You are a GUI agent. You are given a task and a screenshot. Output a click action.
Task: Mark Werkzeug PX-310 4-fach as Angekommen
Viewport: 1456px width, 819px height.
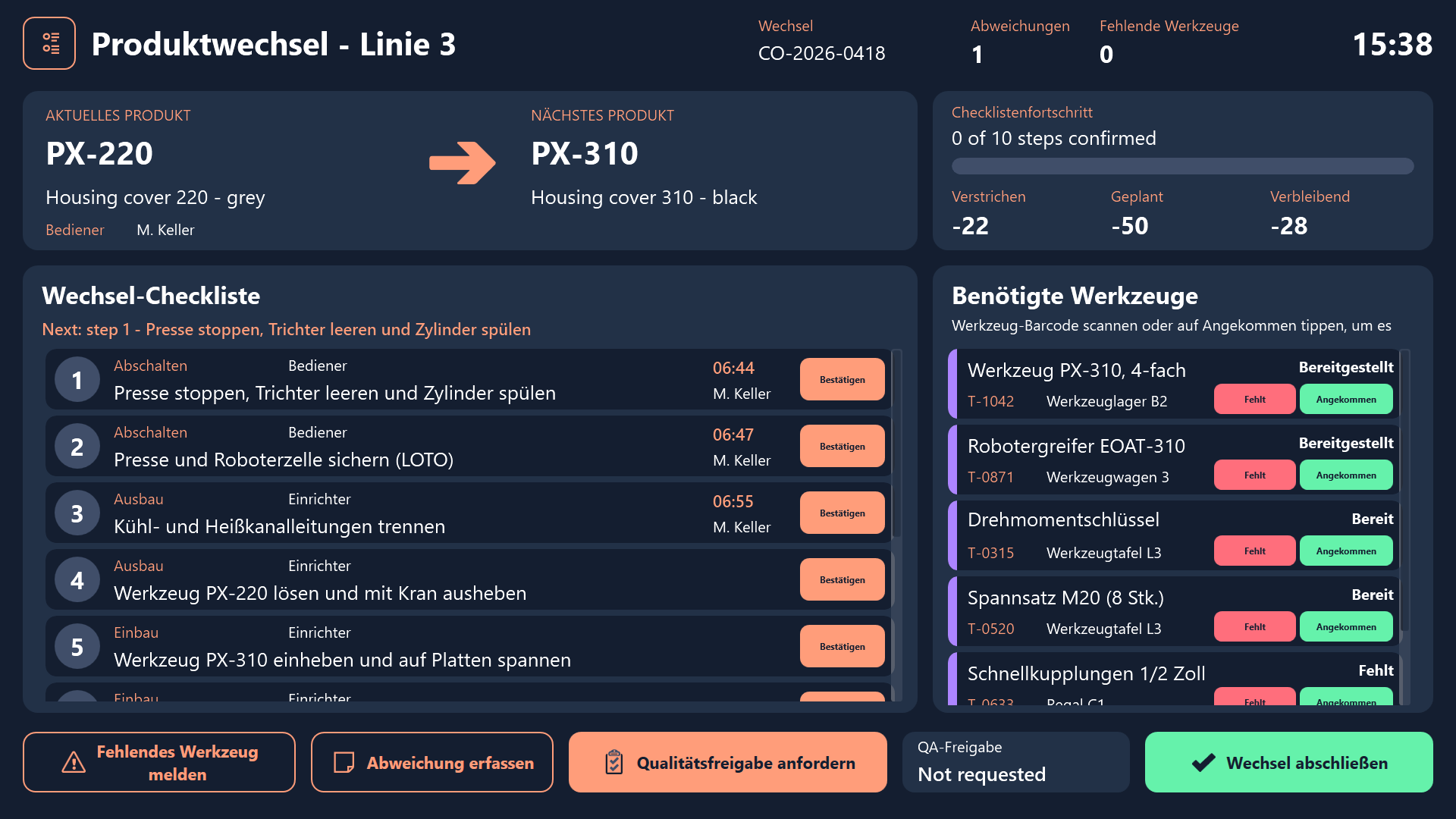[1346, 399]
